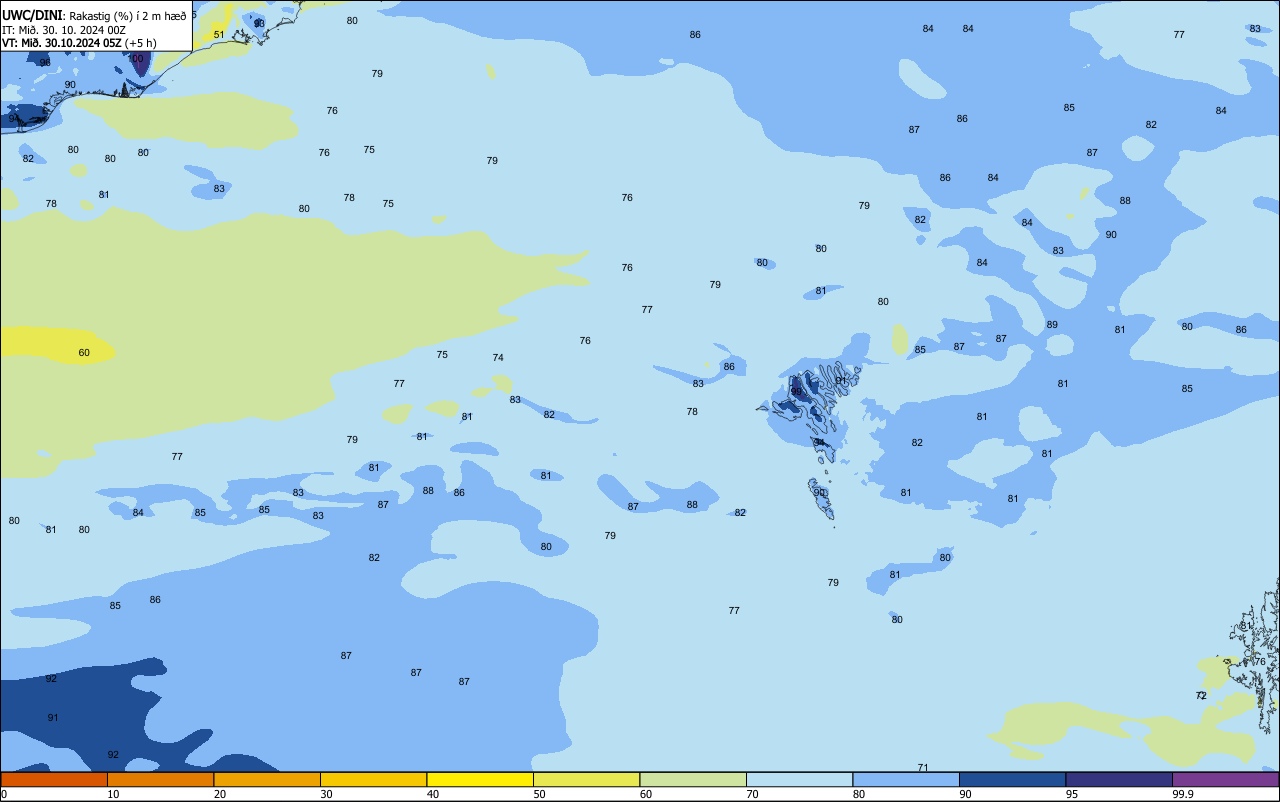Screen dimensions: 1280x802
Task: Click the '99.9' tick label on the legend
Action: 1183,794
